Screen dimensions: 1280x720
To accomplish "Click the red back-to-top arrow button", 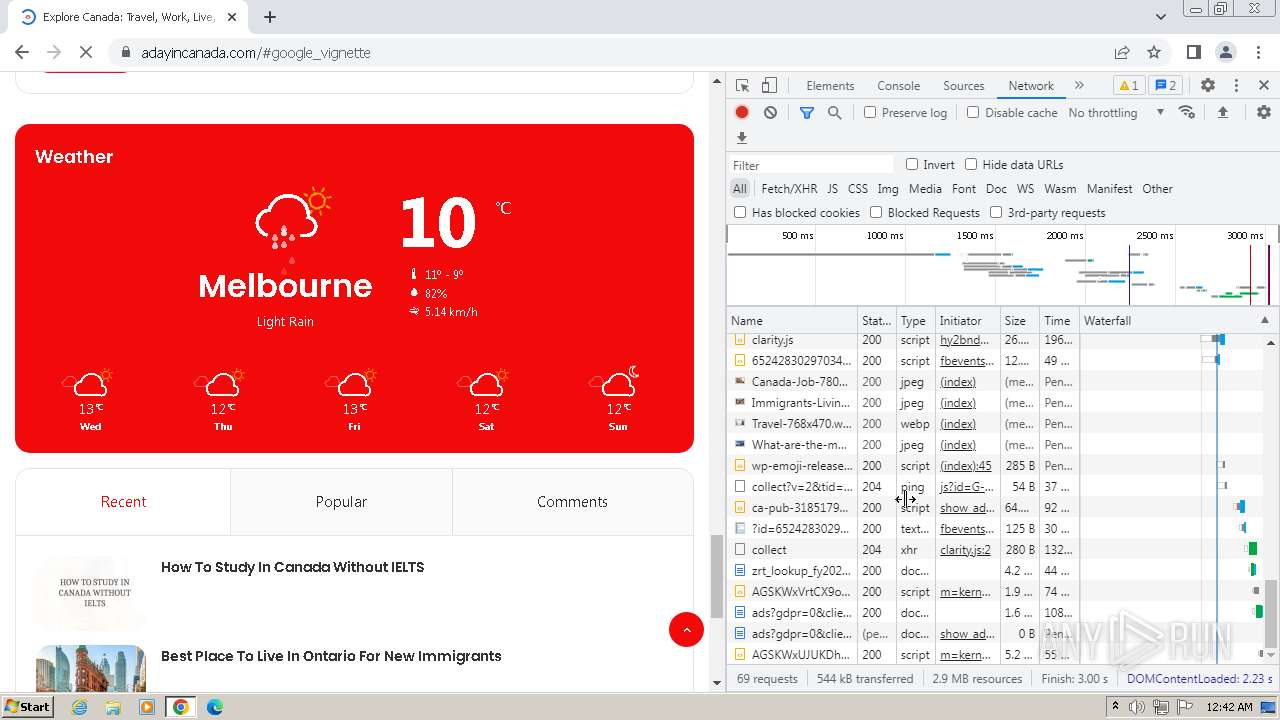I will click(686, 629).
